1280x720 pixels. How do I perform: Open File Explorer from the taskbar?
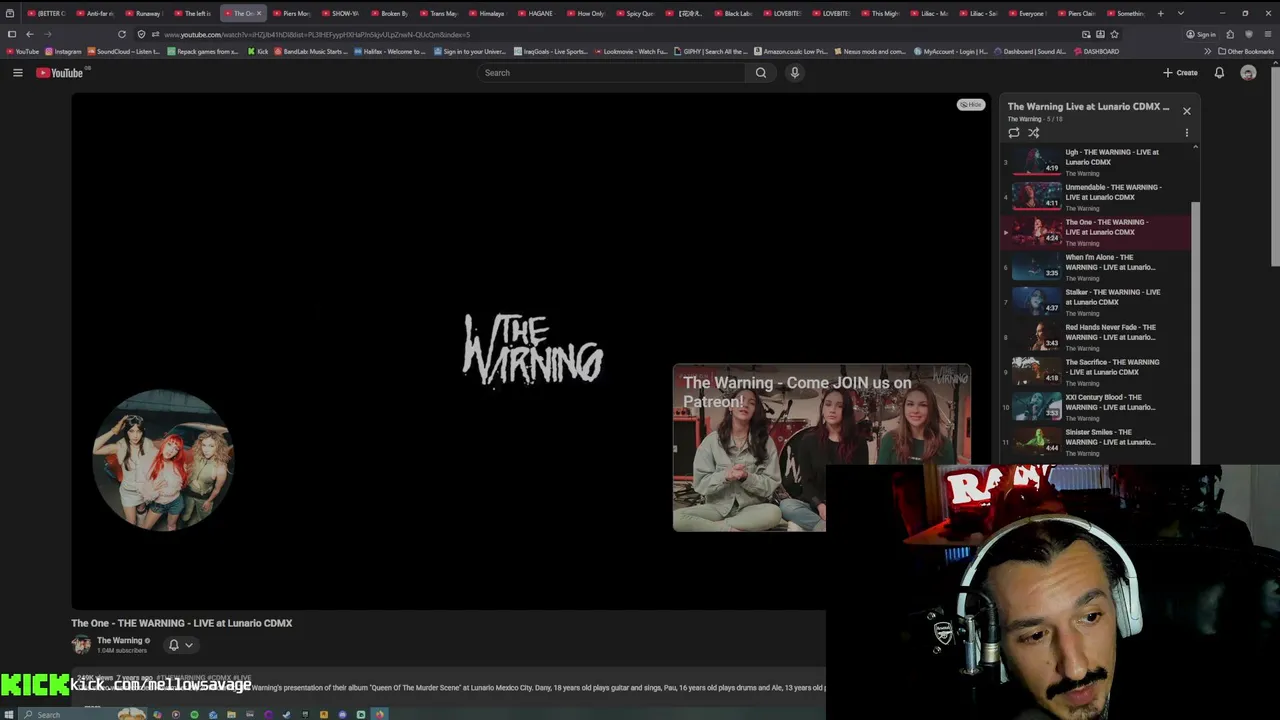click(x=231, y=714)
